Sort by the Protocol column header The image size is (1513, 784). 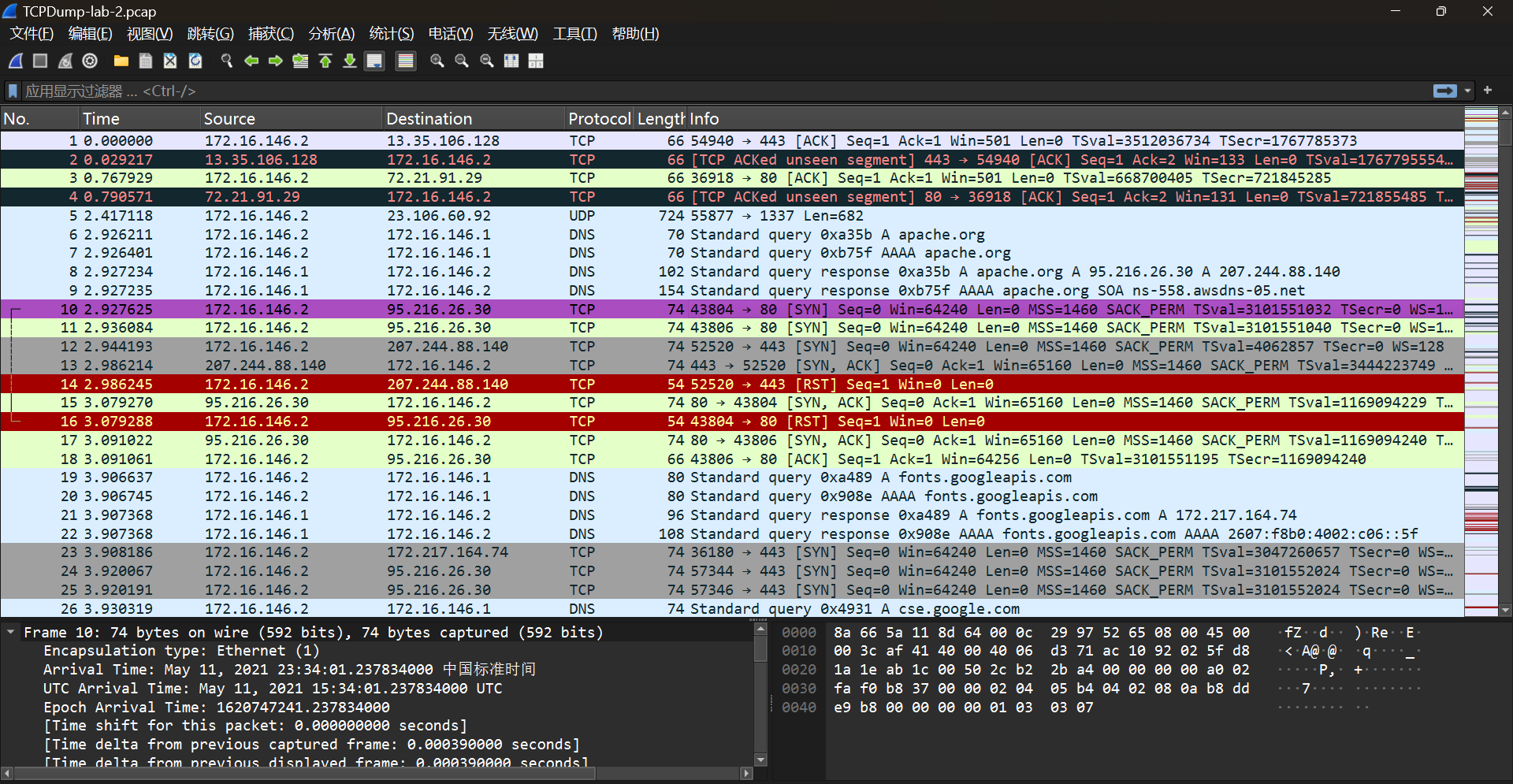click(600, 119)
